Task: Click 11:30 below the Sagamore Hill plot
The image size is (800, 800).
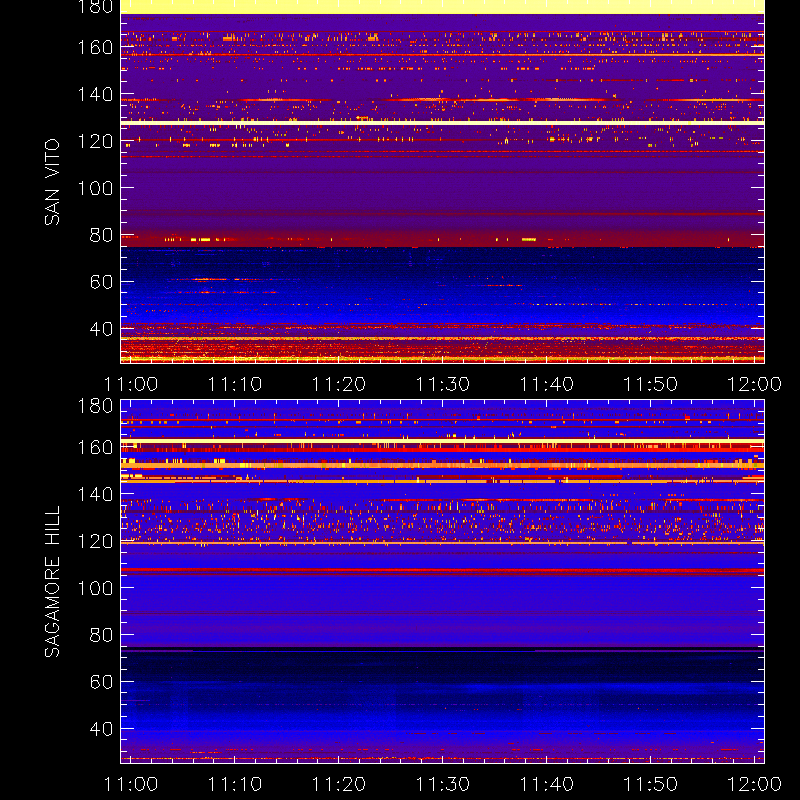Action: click(x=443, y=784)
